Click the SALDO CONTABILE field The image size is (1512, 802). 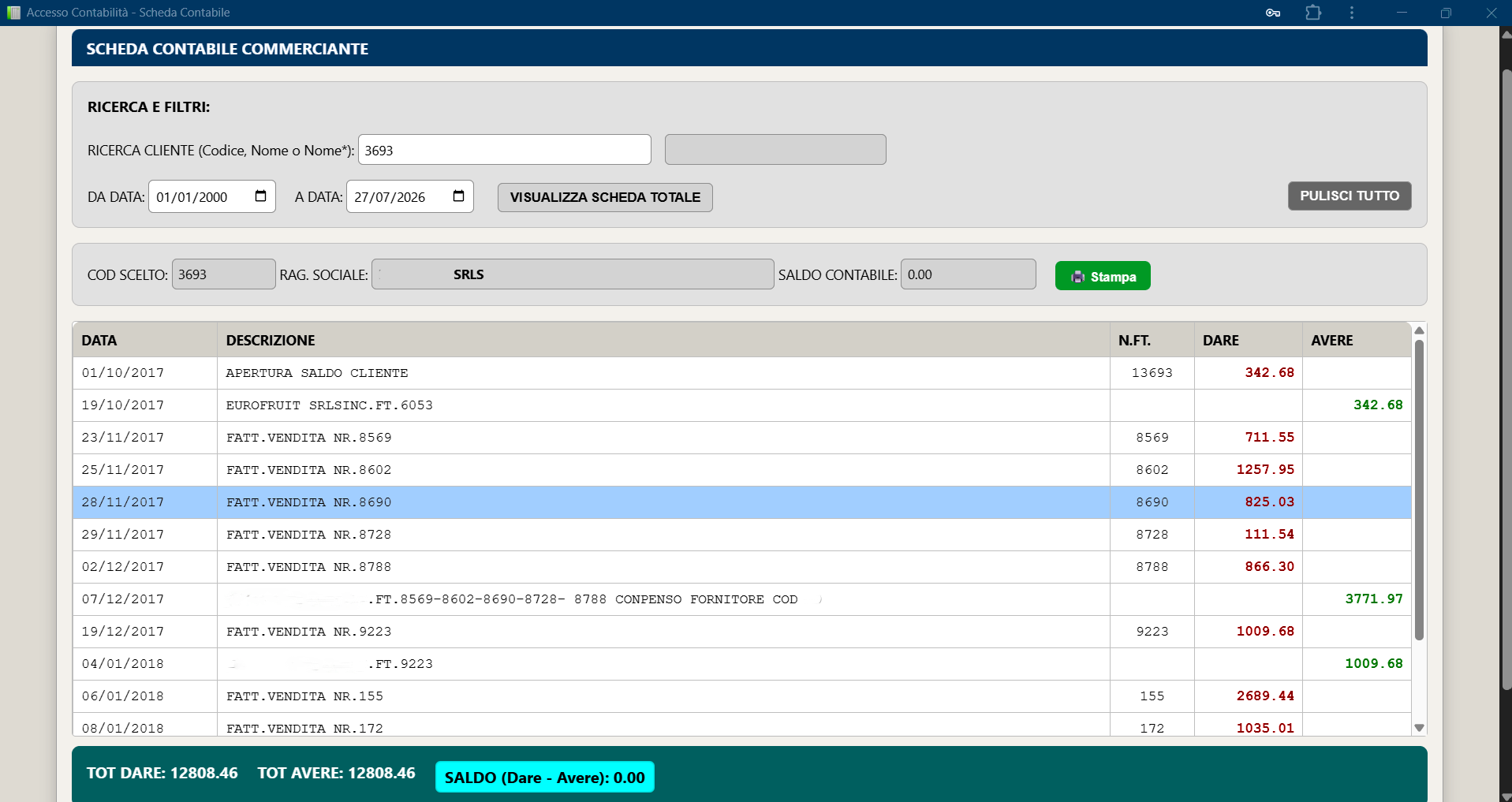pyautogui.click(x=969, y=274)
